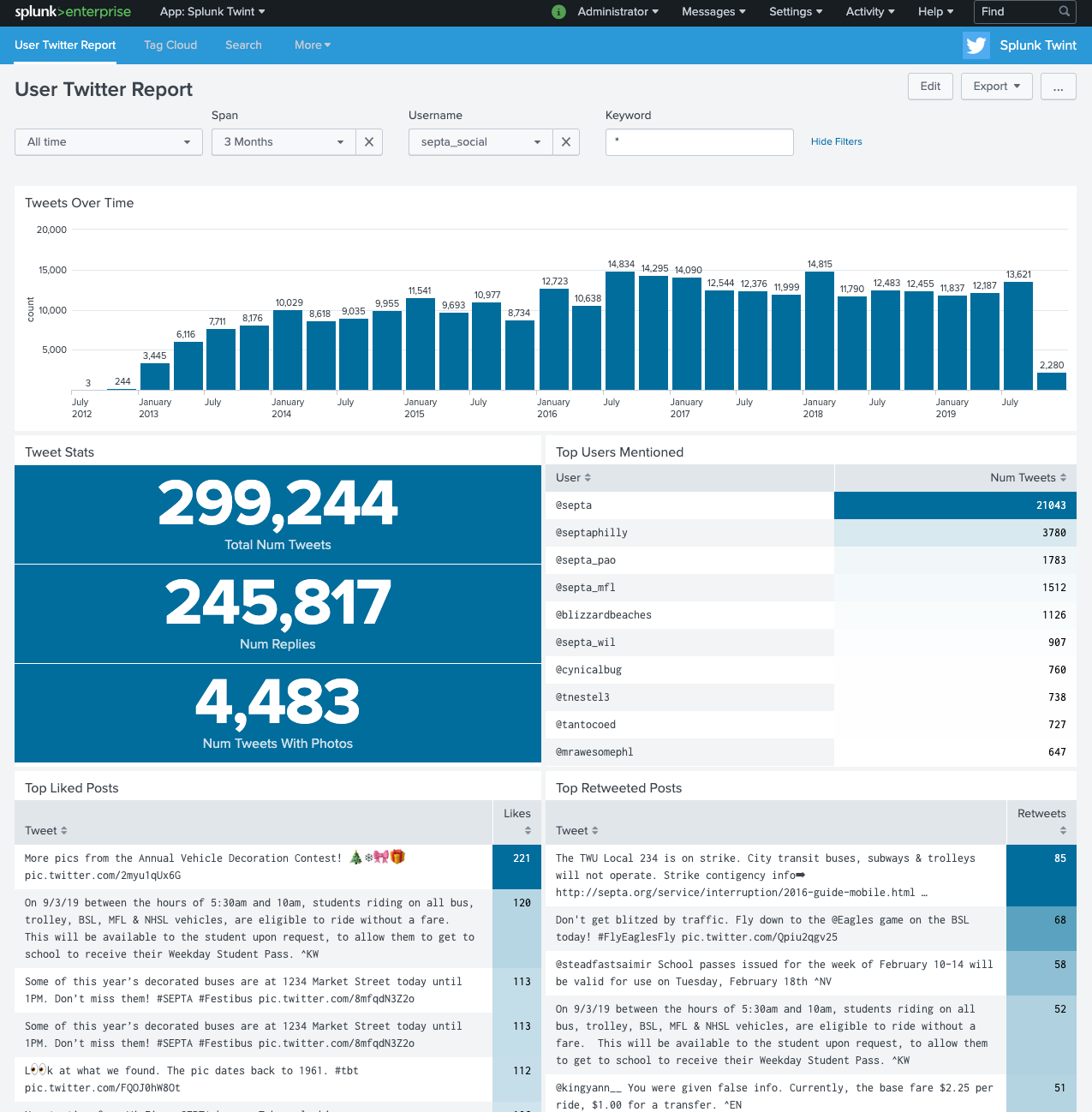Click the Splunk enterprise logo

tap(73, 11)
